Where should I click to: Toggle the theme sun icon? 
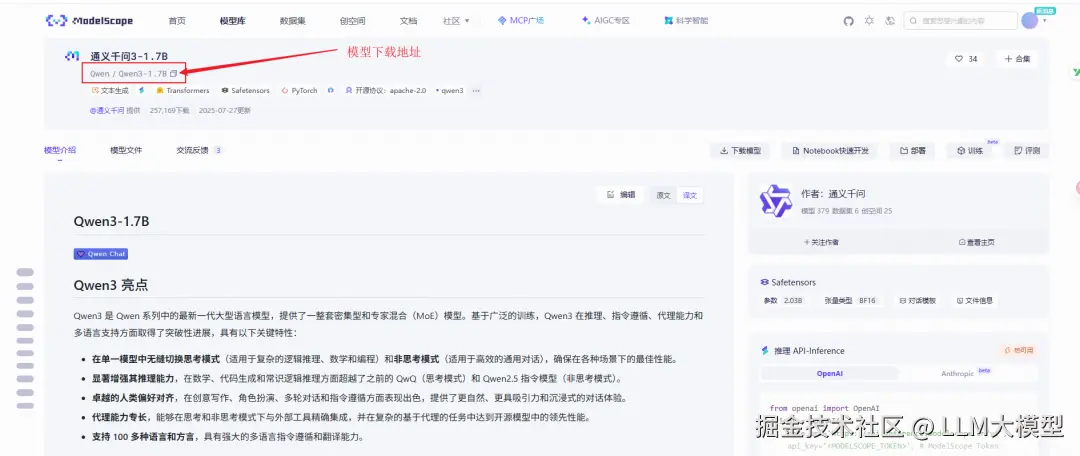[x=869, y=21]
